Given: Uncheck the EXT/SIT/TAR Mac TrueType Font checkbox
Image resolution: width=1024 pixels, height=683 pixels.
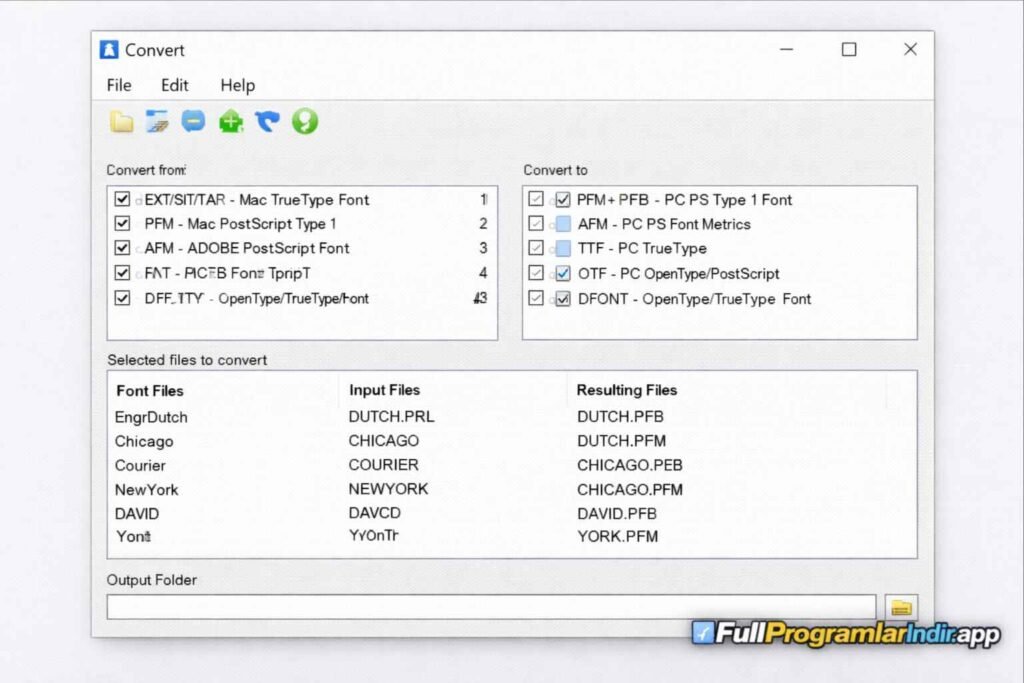Looking at the screenshot, I should point(122,200).
